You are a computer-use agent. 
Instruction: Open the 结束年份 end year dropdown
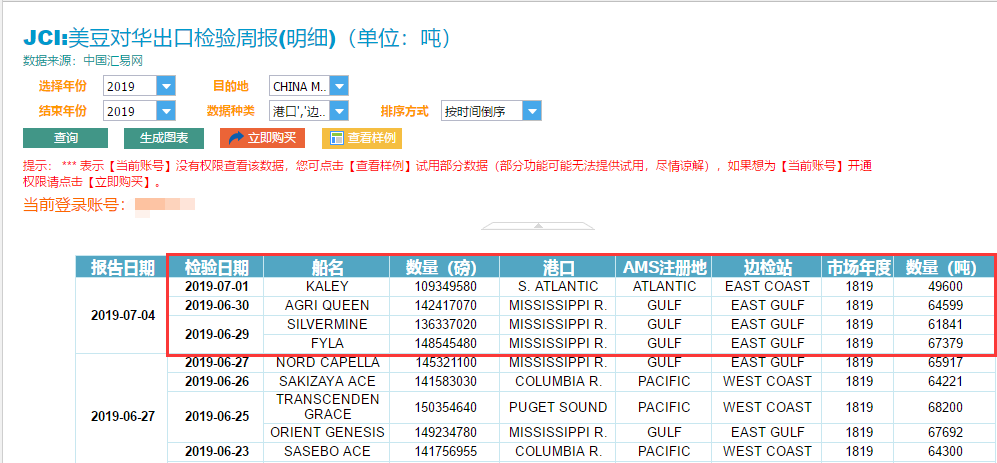(x=166, y=111)
